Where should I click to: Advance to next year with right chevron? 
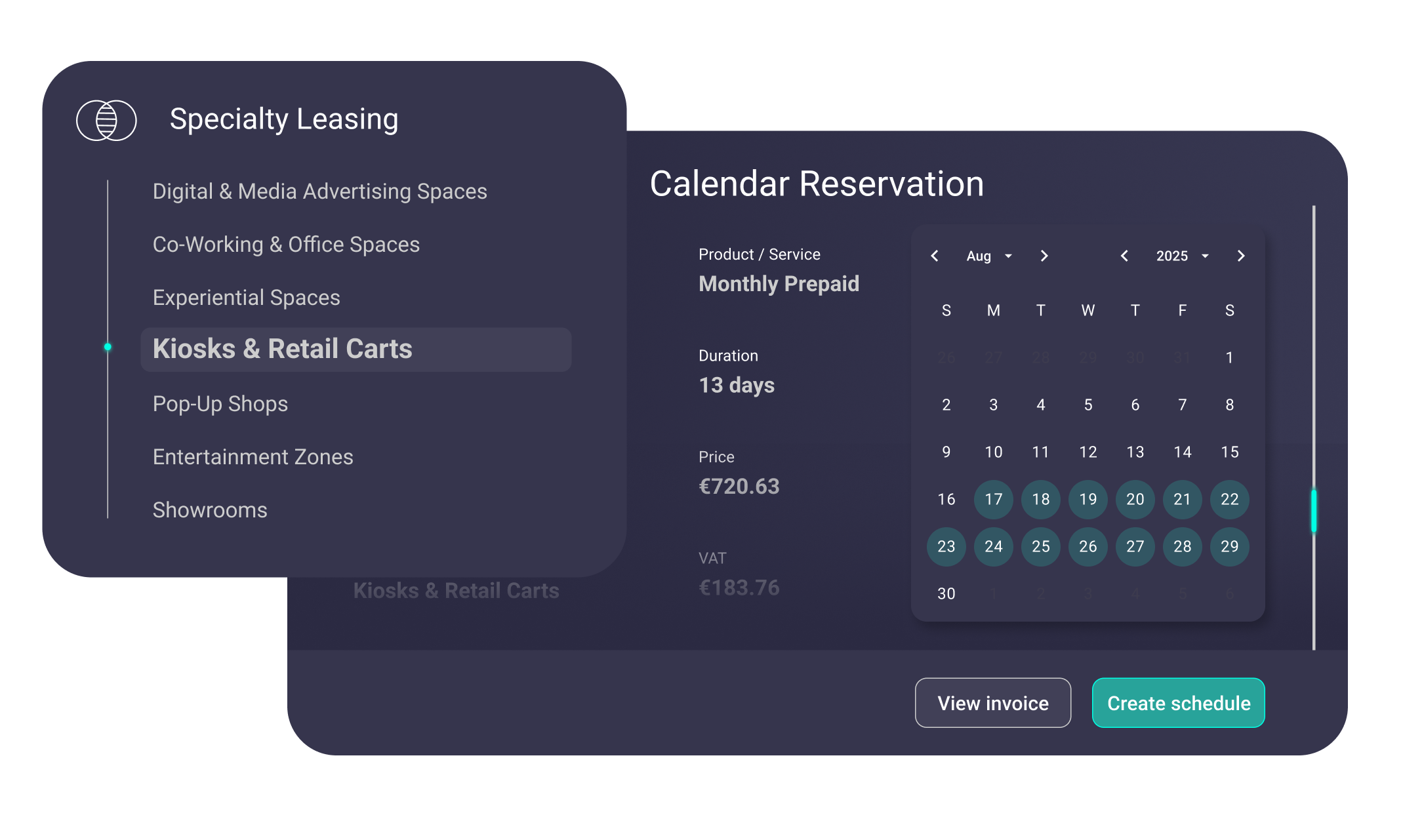(1240, 256)
